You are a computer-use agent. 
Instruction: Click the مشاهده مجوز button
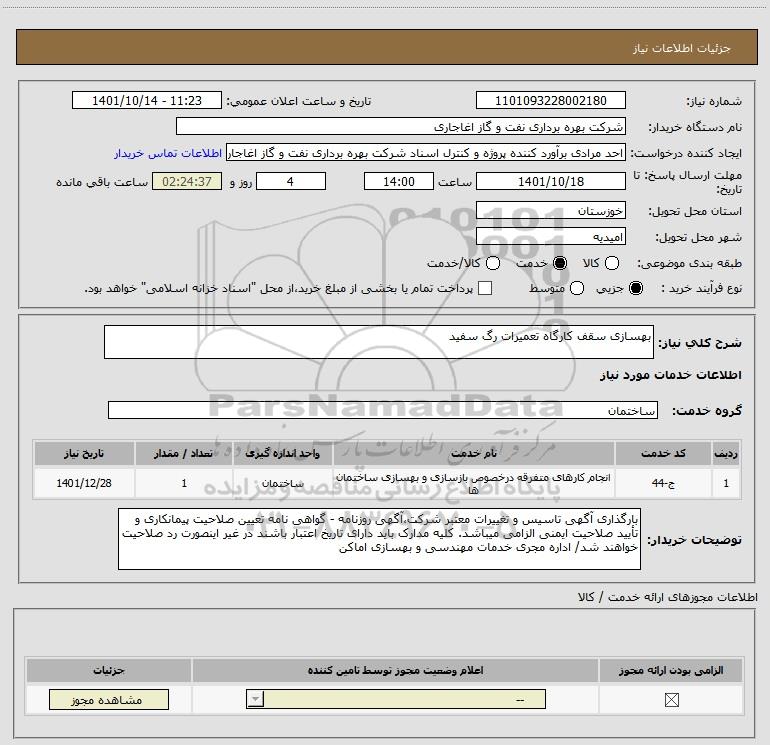point(109,699)
